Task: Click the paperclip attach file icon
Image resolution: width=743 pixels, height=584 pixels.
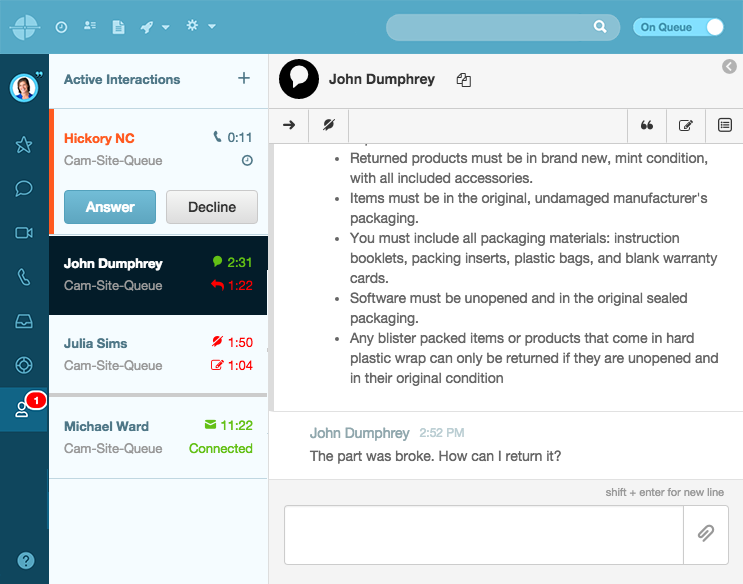Action: [x=705, y=534]
